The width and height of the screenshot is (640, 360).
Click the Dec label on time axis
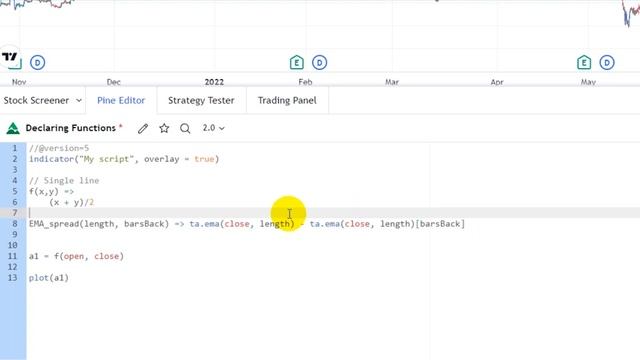pos(113,82)
